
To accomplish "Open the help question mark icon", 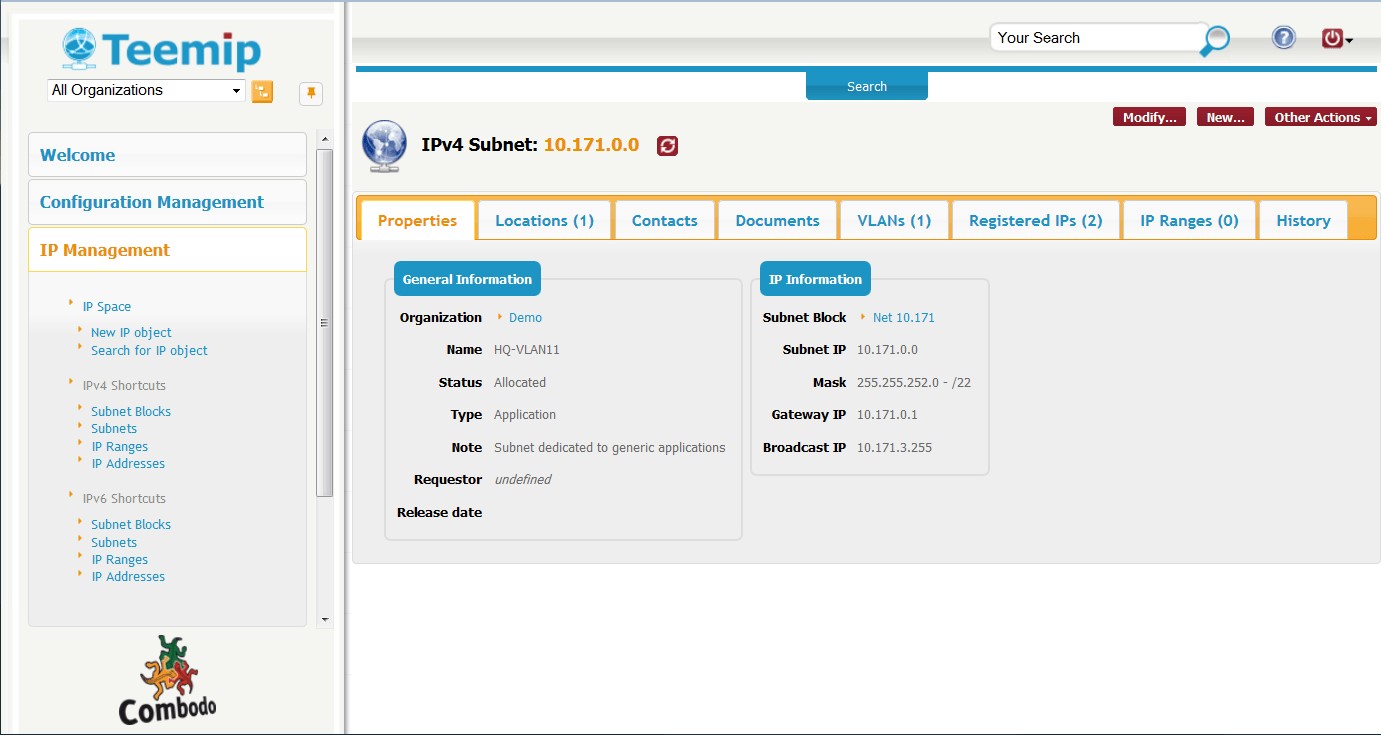I will pyautogui.click(x=1283, y=38).
